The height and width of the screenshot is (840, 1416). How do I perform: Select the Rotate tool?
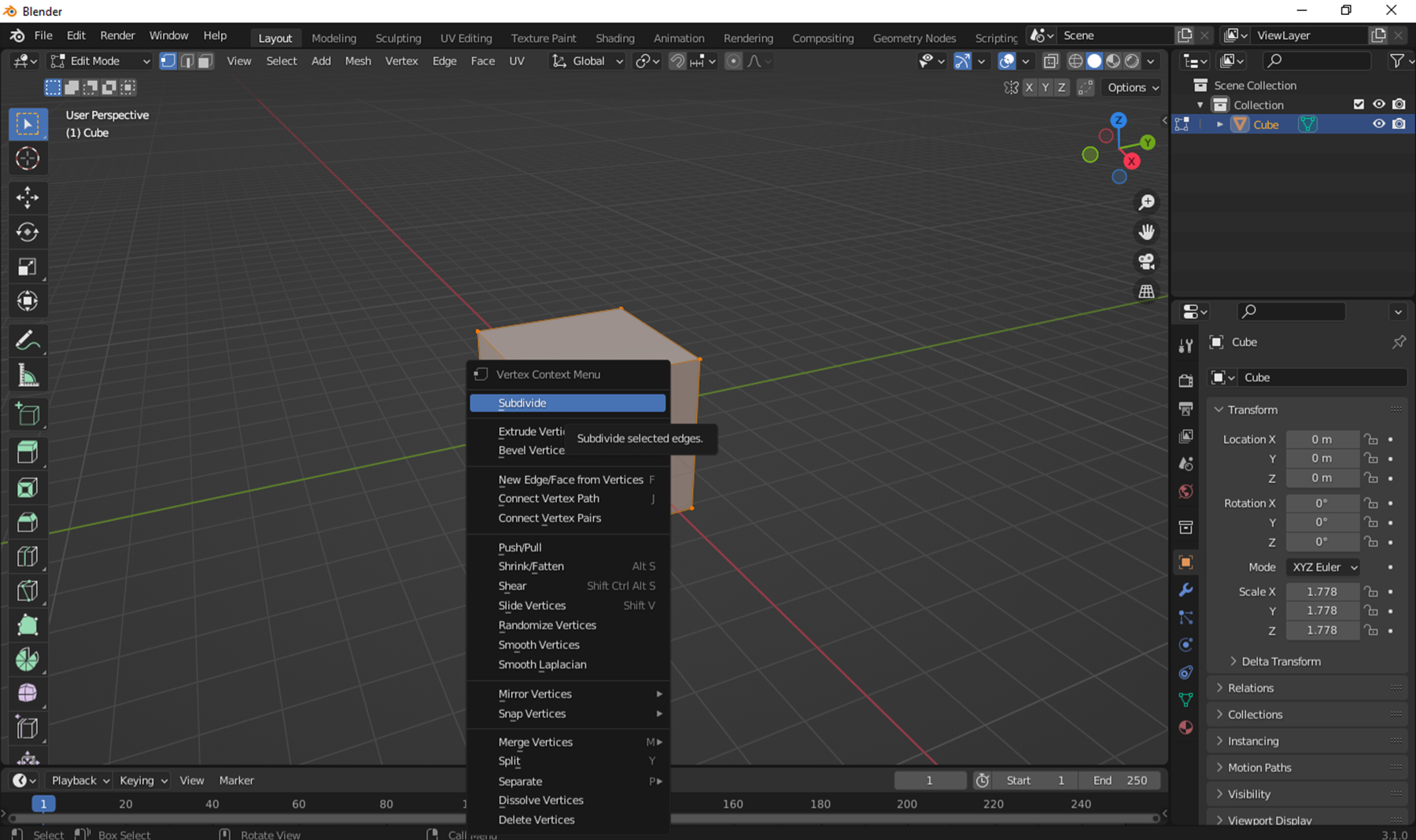click(x=28, y=232)
